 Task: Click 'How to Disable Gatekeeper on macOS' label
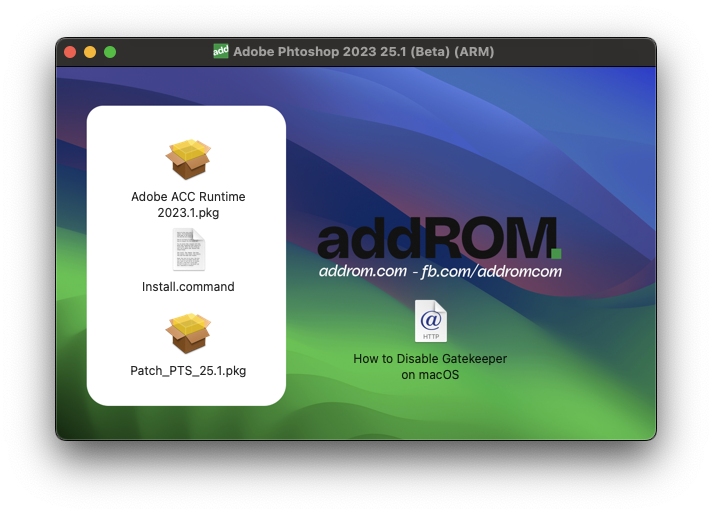coord(430,366)
